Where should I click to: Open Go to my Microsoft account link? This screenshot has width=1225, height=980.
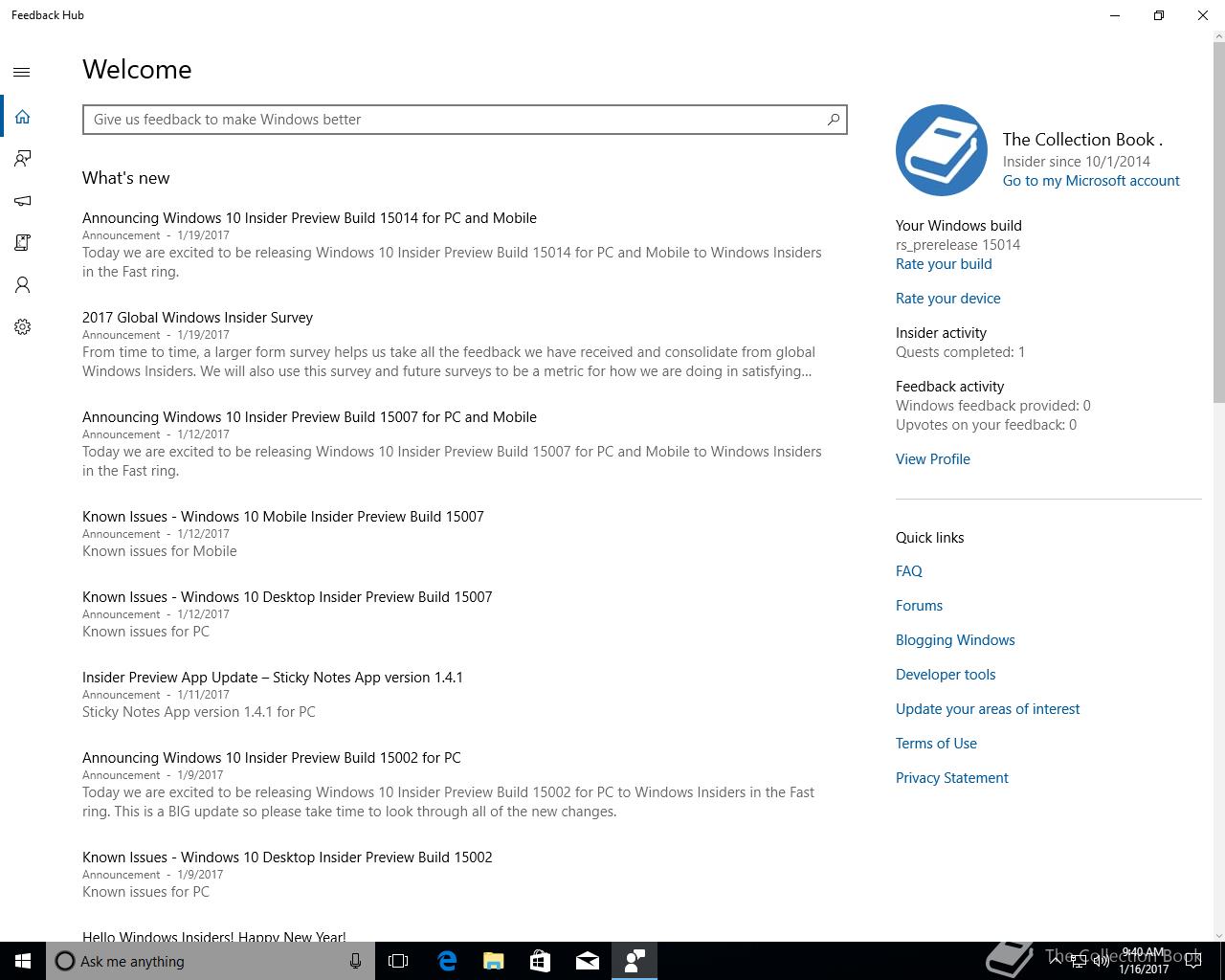click(1091, 181)
